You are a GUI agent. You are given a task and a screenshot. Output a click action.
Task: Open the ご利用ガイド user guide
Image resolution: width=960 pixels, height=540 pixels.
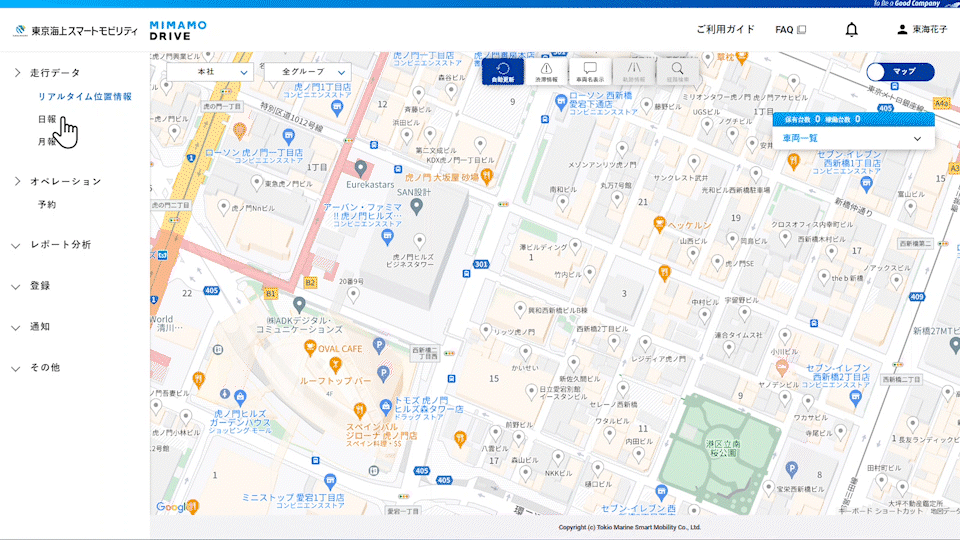[x=725, y=29]
